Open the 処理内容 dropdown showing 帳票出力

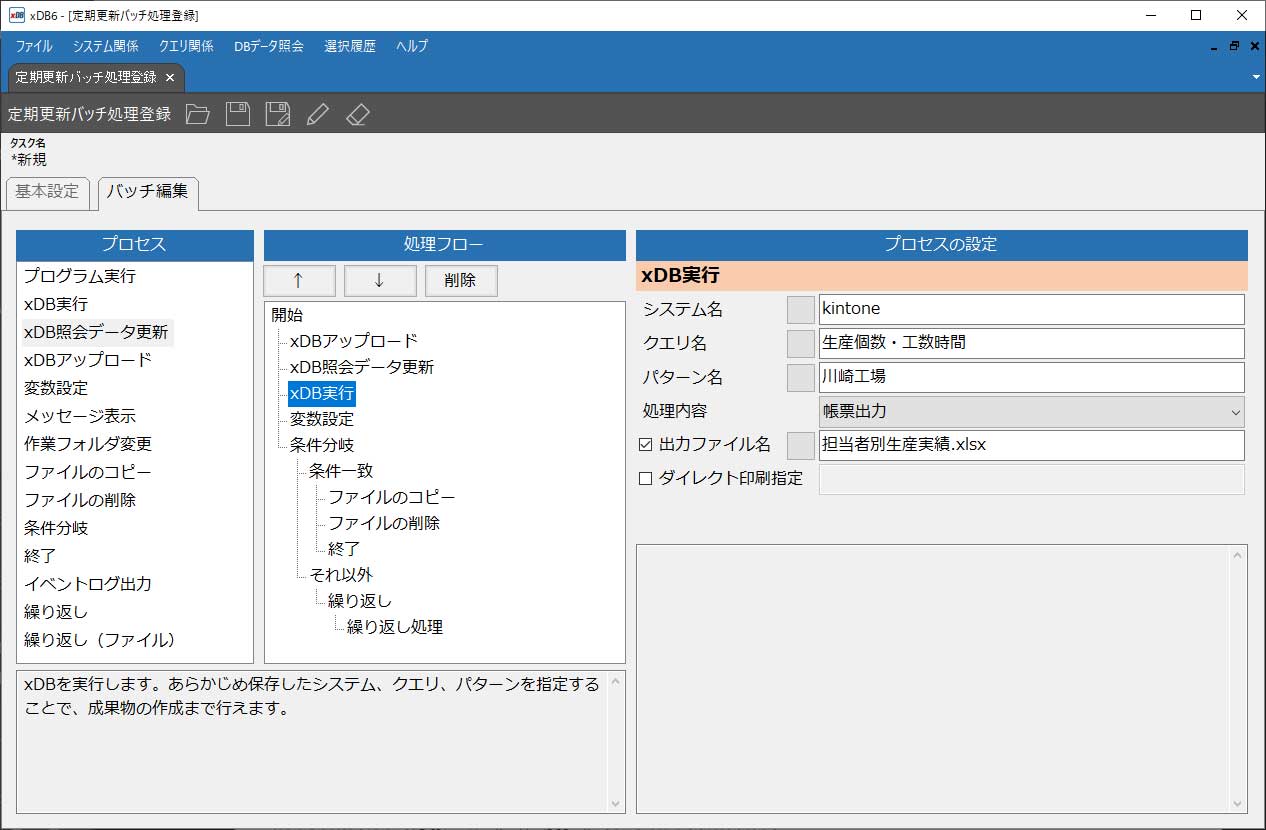pyautogui.click(x=1031, y=412)
